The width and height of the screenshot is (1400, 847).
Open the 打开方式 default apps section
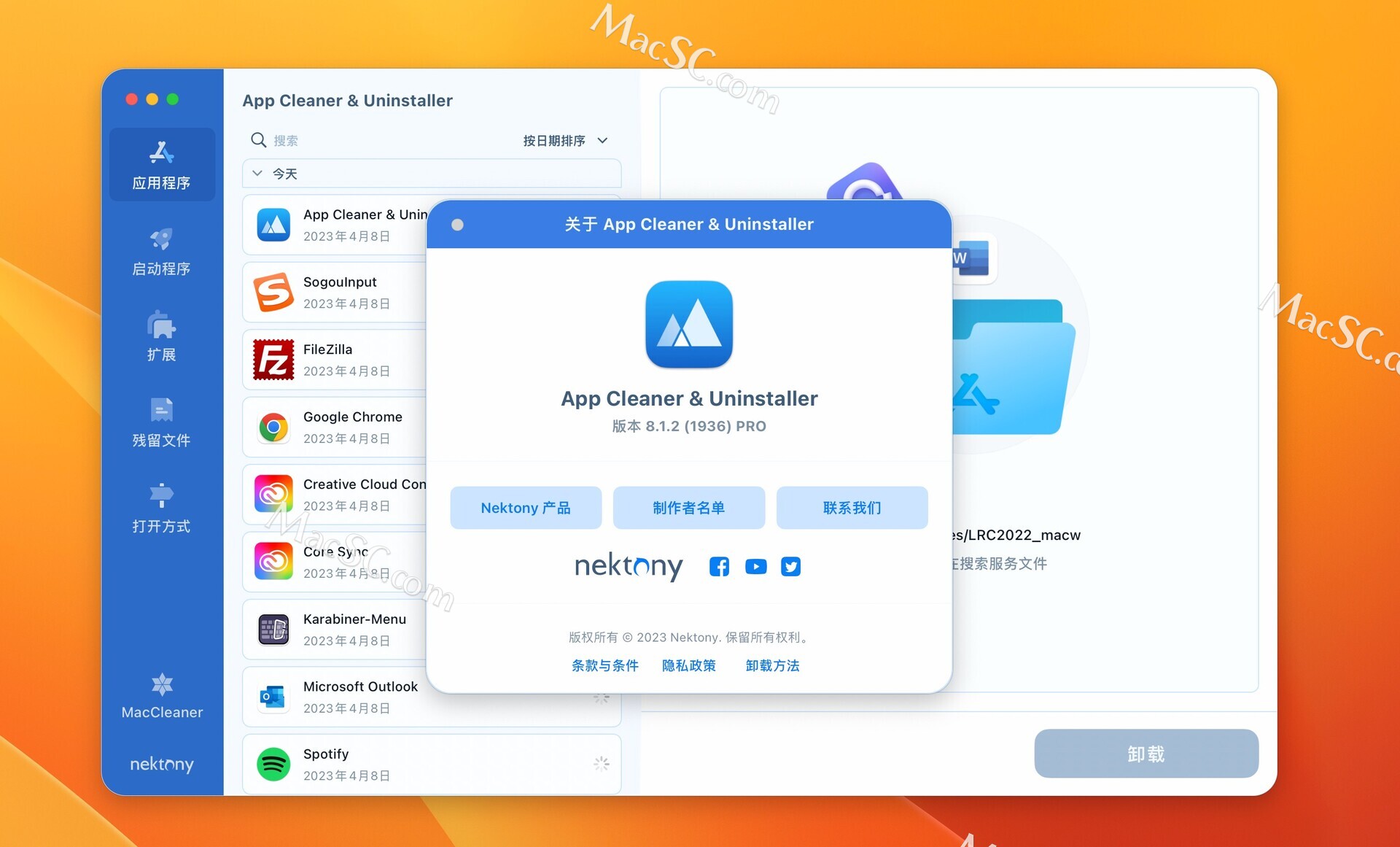pos(161,508)
